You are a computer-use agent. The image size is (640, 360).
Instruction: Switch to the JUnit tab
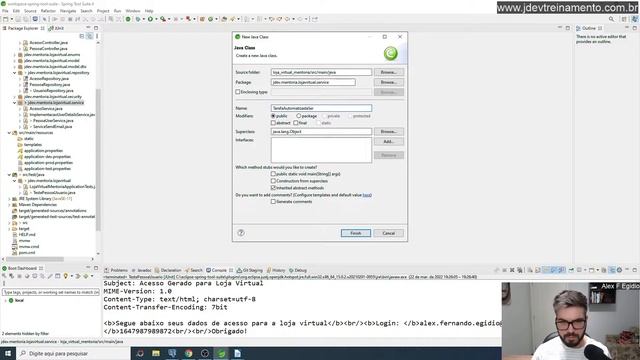click(57, 28)
